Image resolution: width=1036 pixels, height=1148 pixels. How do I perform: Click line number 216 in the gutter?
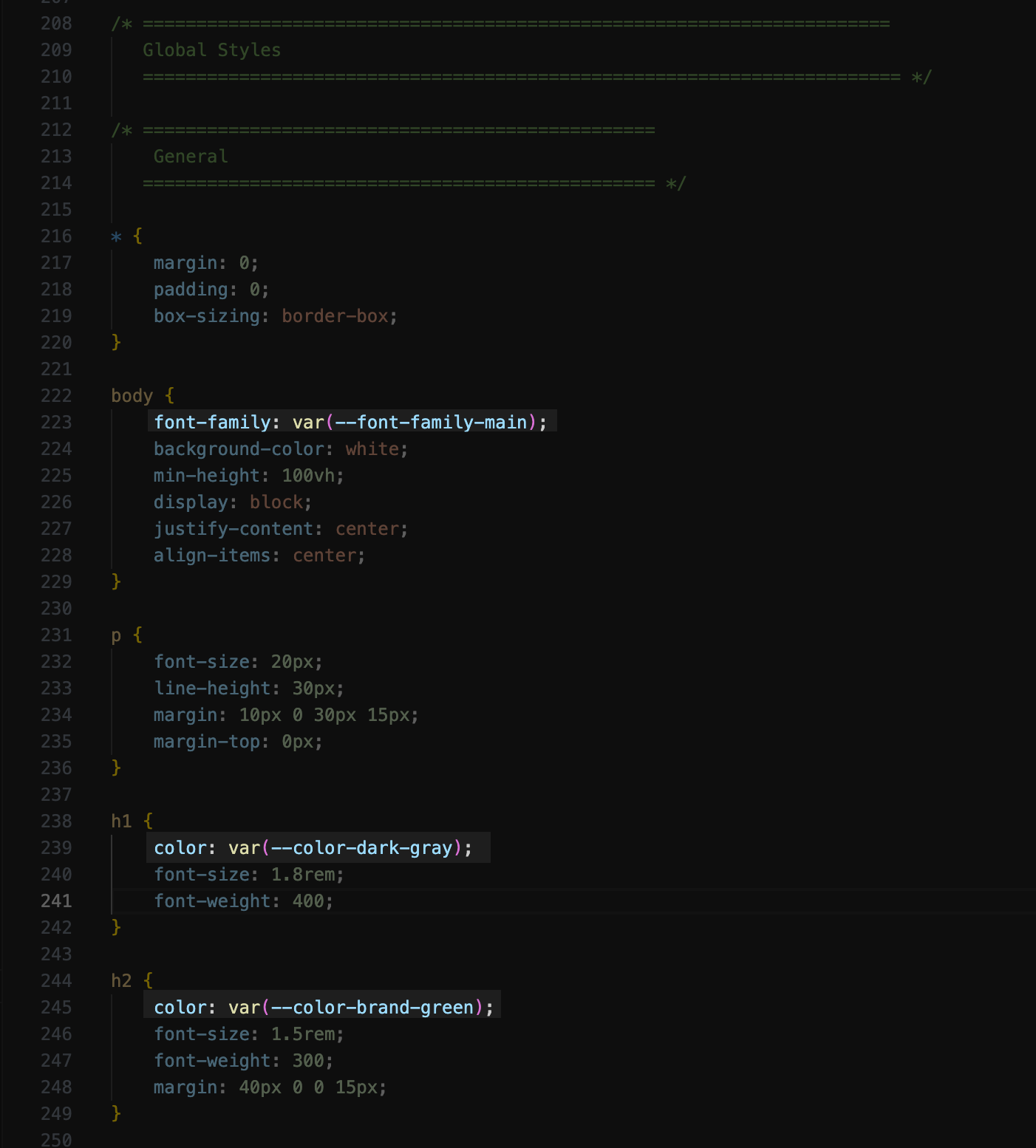tap(56, 236)
